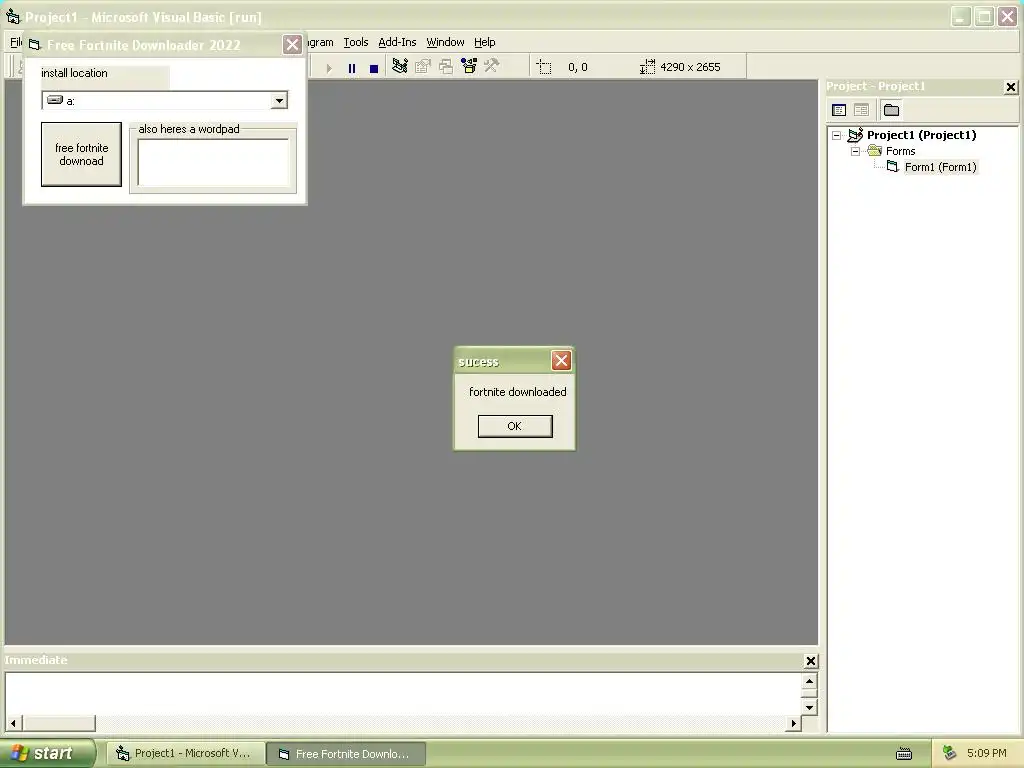Click the Form Layout Window toolbar icon

pos(446,66)
